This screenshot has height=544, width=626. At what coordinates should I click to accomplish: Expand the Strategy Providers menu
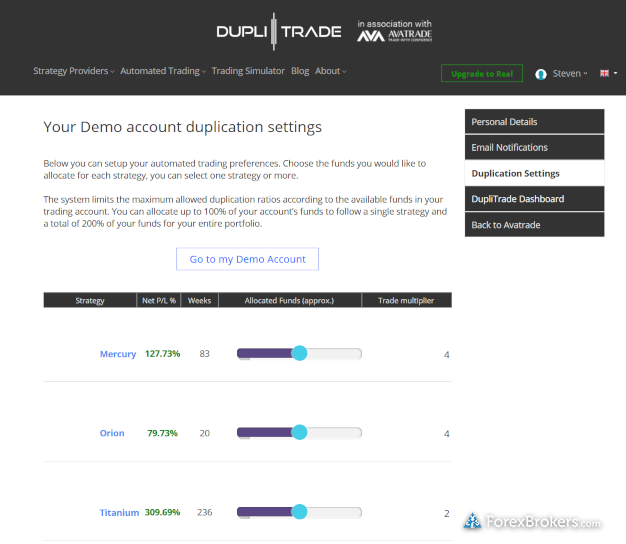73,71
